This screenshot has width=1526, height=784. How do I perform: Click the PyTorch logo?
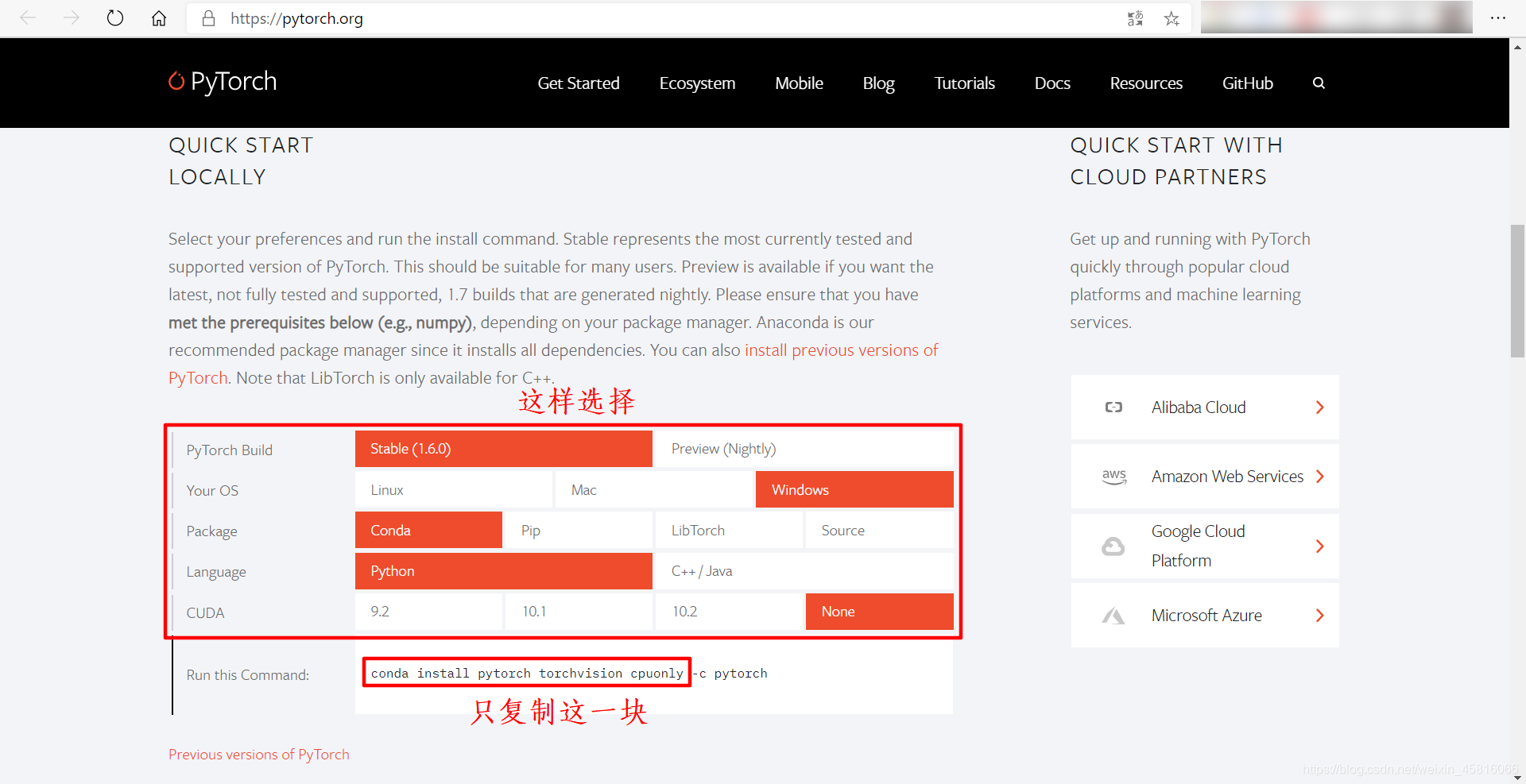pyautogui.click(x=223, y=82)
